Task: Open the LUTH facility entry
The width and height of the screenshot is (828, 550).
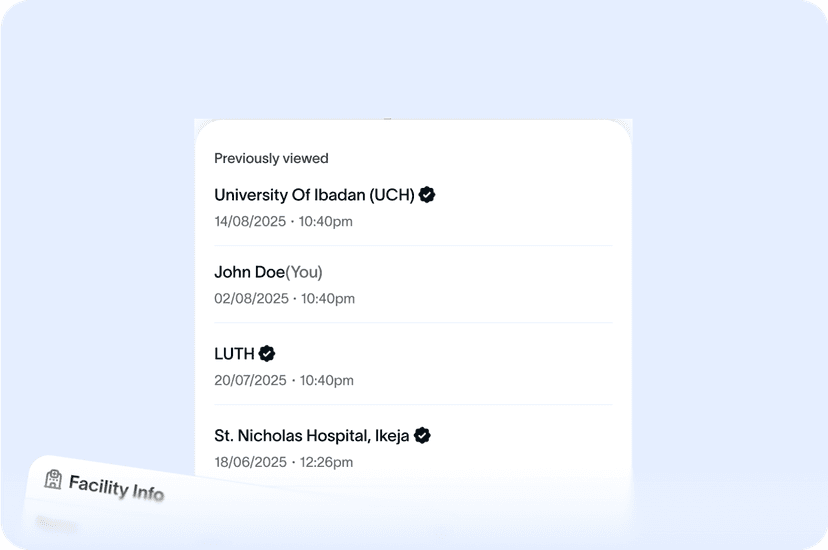Action: [234, 354]
